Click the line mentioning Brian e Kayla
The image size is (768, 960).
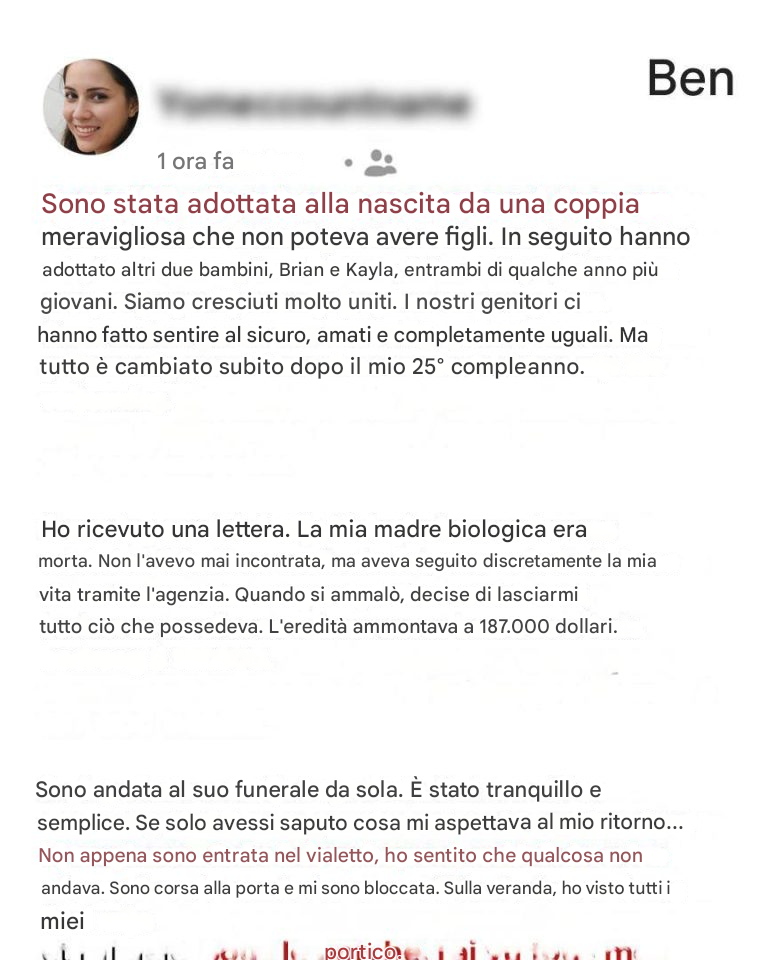tap(350, 270)
